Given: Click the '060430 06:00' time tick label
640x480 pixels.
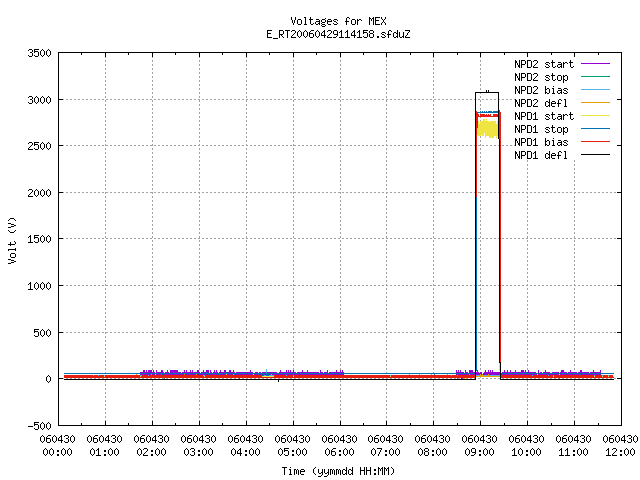Looking at the screenshot, I should coord(339,446).
